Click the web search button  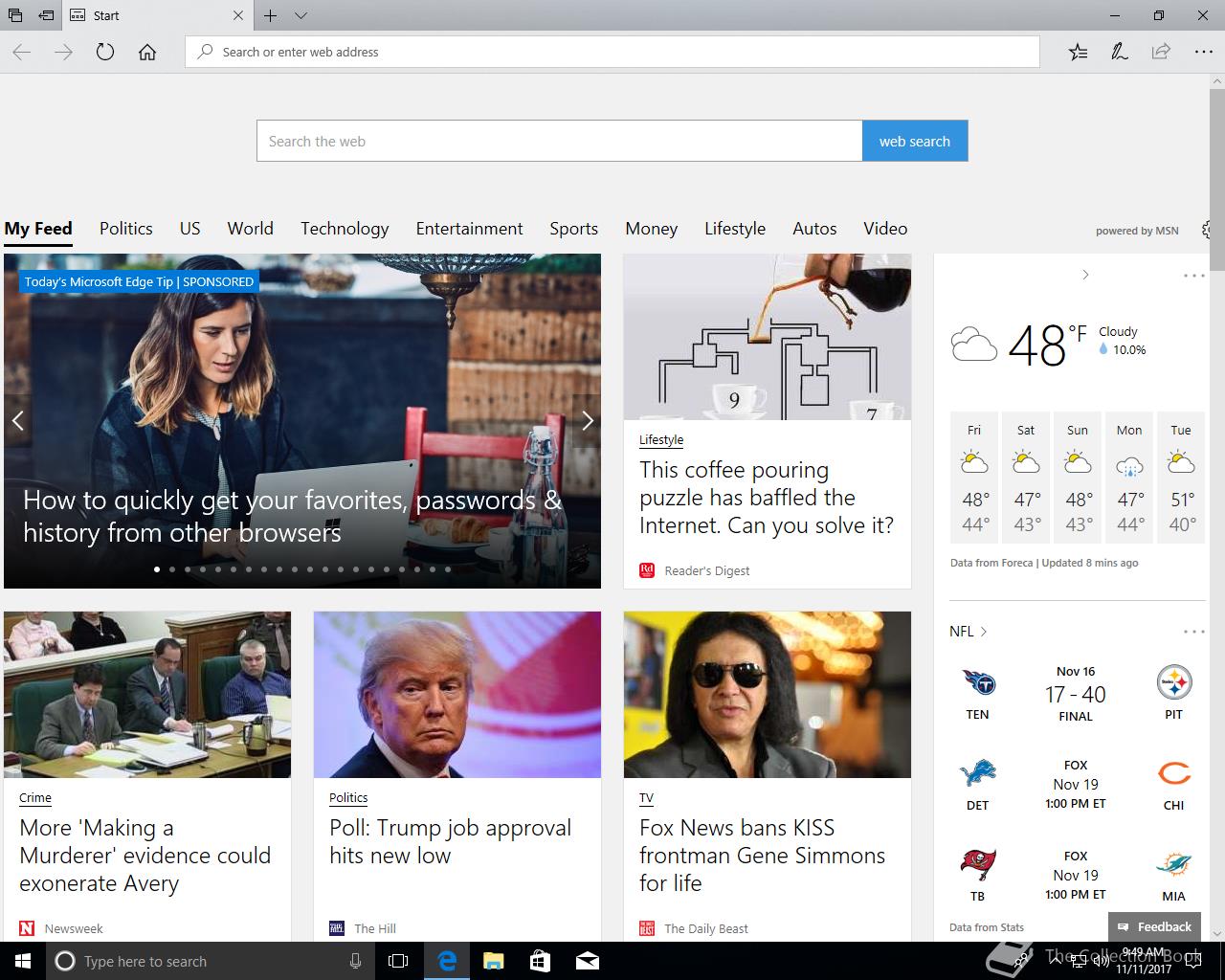pyautogui.click(x=915, y=141)
